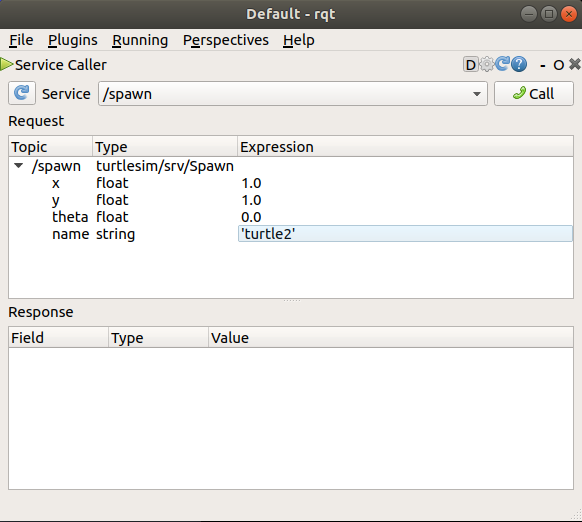The image size is (582, 522).
Task: Collapse the /spawn tree row
Action: (19, 166)
